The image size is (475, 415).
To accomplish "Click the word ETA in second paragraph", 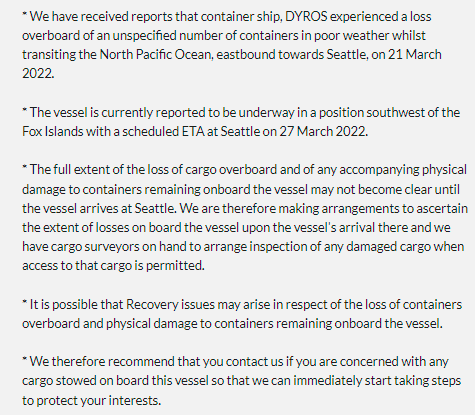I will [x=193, y=131].
